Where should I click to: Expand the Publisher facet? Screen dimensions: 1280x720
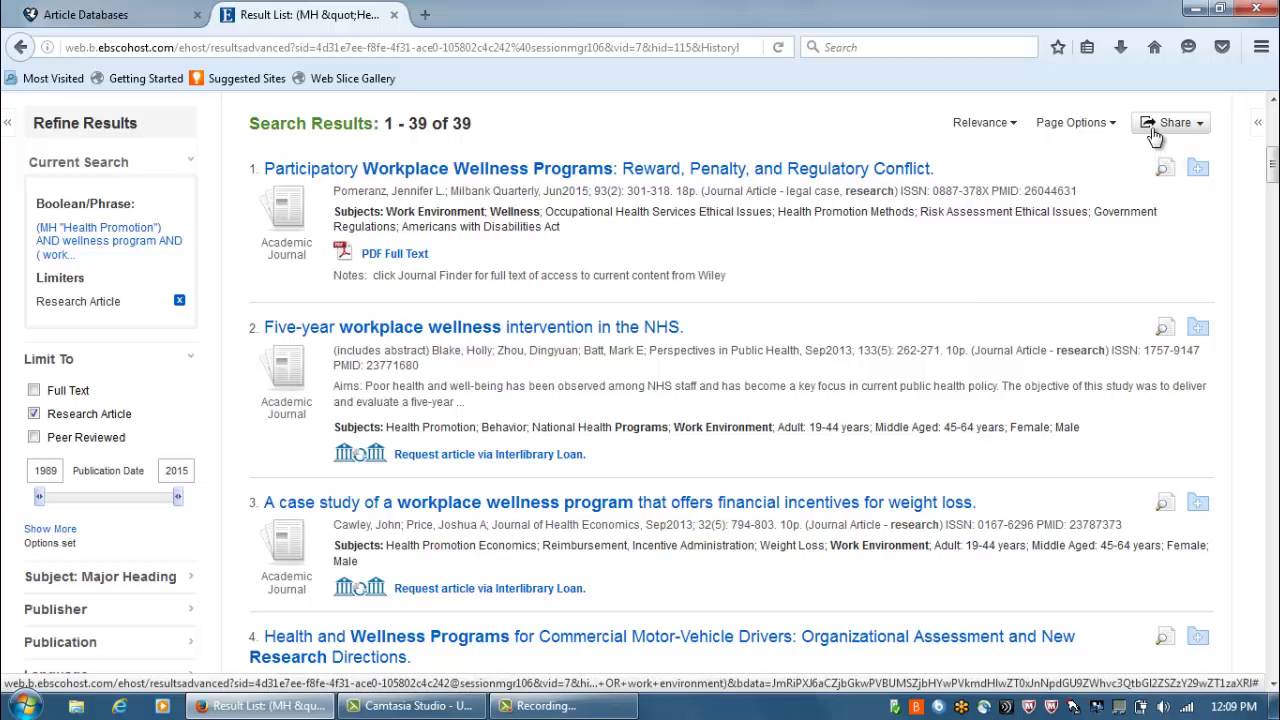110,609
